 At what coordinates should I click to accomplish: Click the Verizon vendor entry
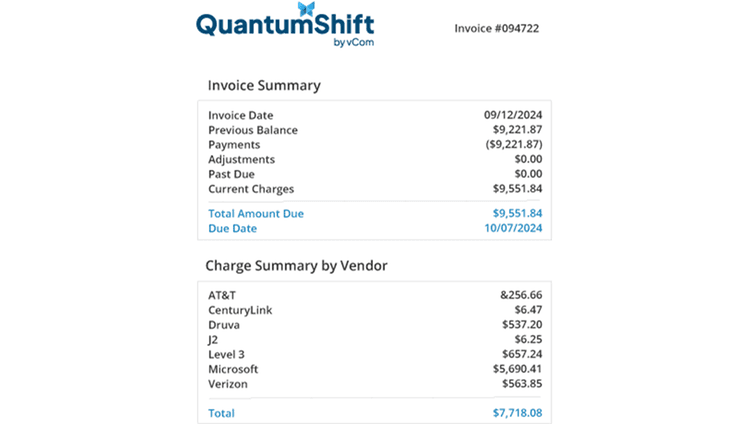228,384
